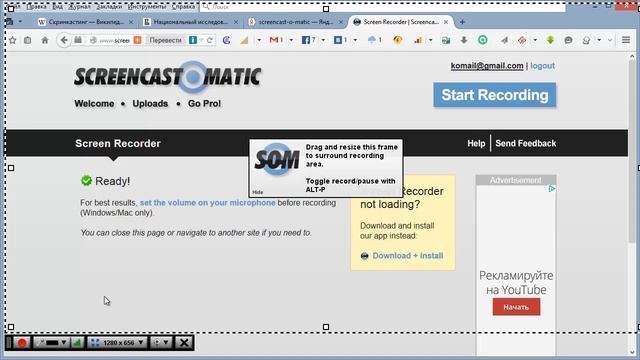Viewport: 640px width, 360px height.
Task: Click the Facebook toolbar icon
Action: pyautogui.click(x=306, y=40)
